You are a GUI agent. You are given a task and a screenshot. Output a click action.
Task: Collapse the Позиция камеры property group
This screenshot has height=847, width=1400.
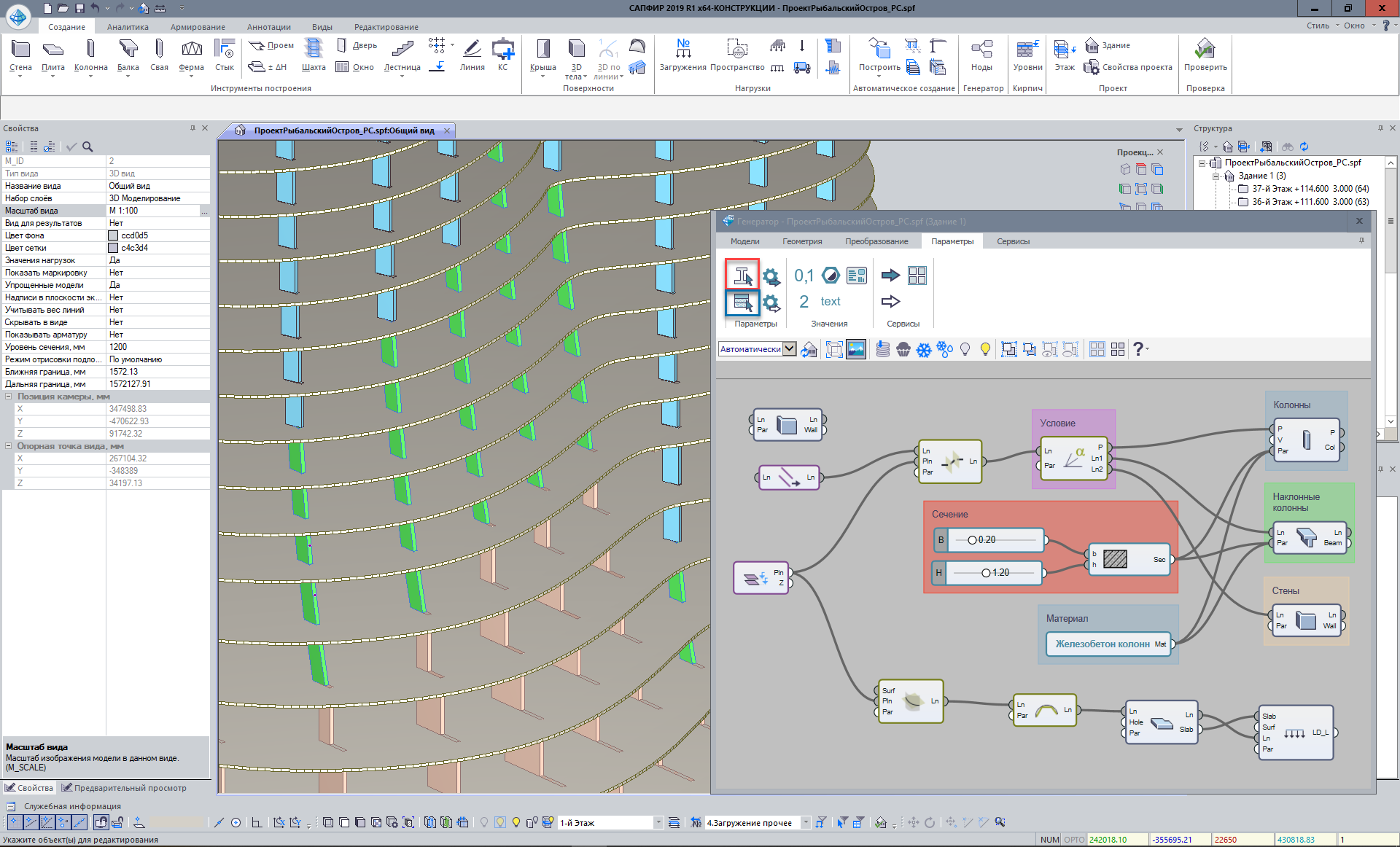pos(9,397)
